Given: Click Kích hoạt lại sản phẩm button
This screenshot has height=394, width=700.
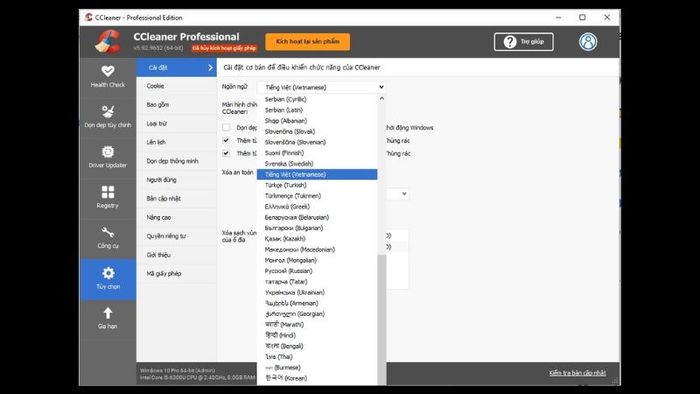Looking at the screenshot, I should tap(308, 41).
